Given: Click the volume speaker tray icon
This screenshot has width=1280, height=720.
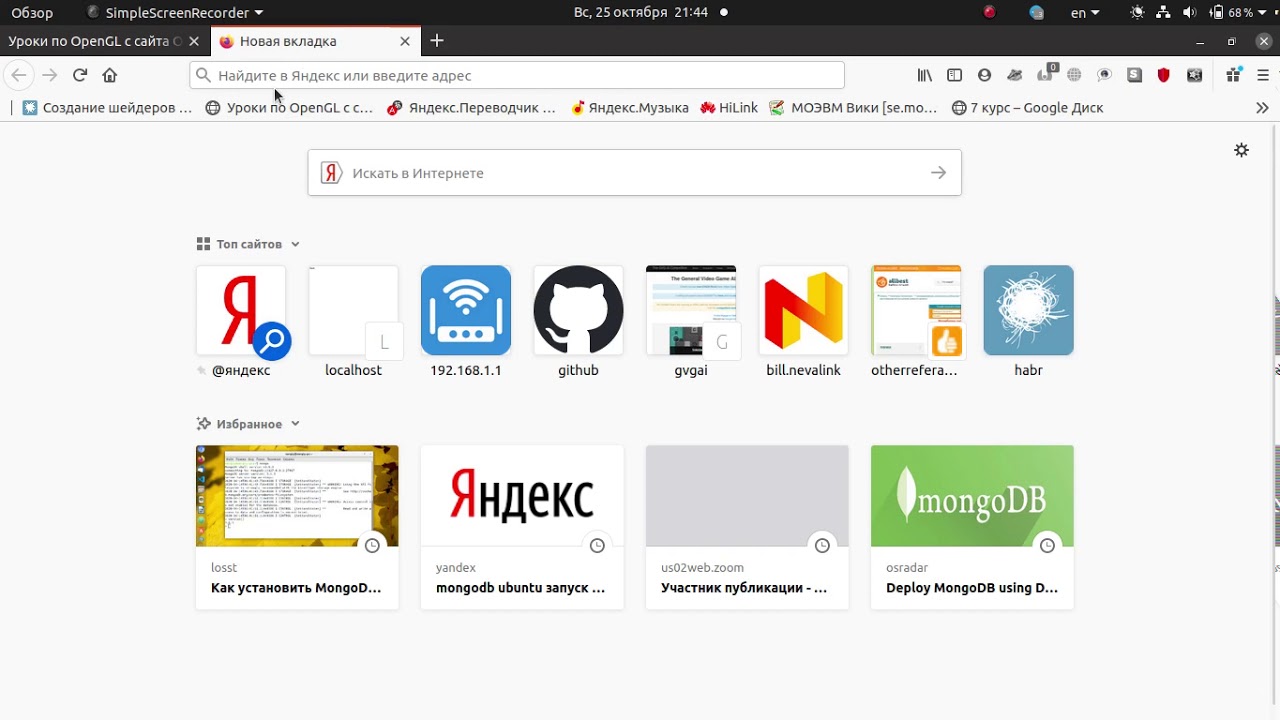Looking at the screenshot, I should [x=1189, y=13].
